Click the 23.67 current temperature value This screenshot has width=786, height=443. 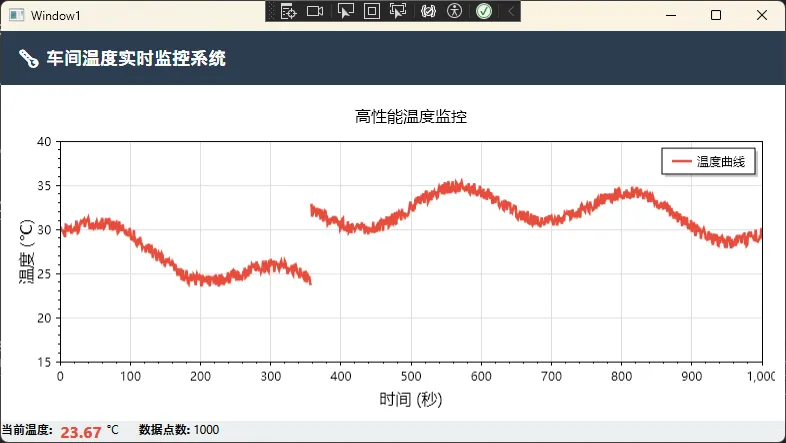pyautogui.click(x=81, y=432)
